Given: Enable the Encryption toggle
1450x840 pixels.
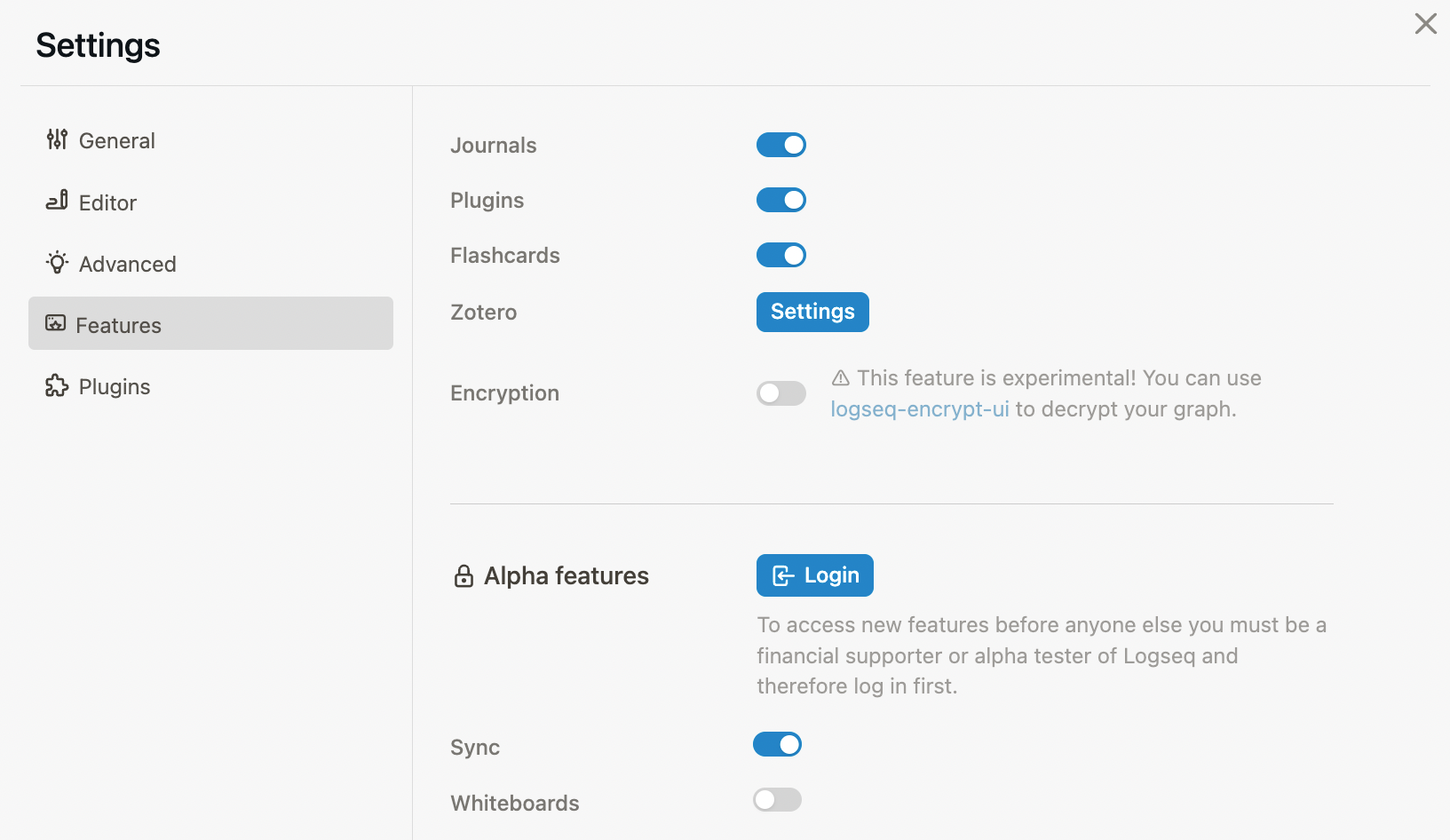Looking at the screenshot, I should (x=781, y=393).
